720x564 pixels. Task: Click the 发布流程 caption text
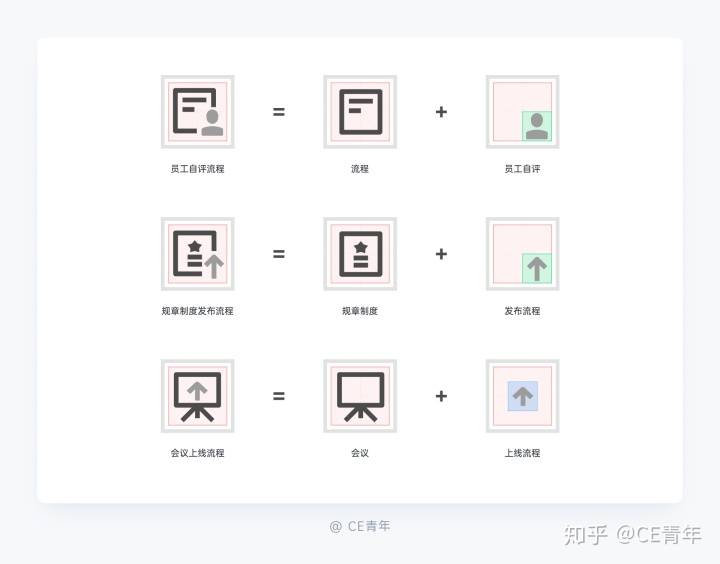[523, 311]
